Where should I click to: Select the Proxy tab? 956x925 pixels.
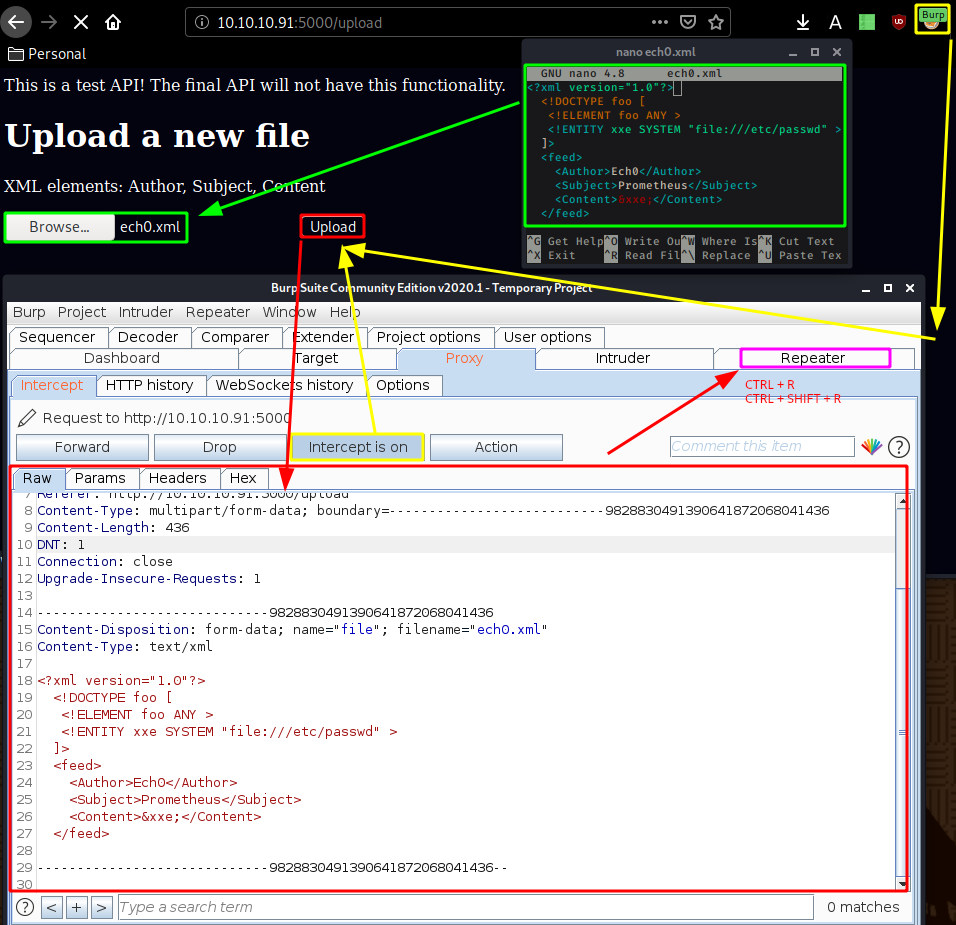[465, 359]
